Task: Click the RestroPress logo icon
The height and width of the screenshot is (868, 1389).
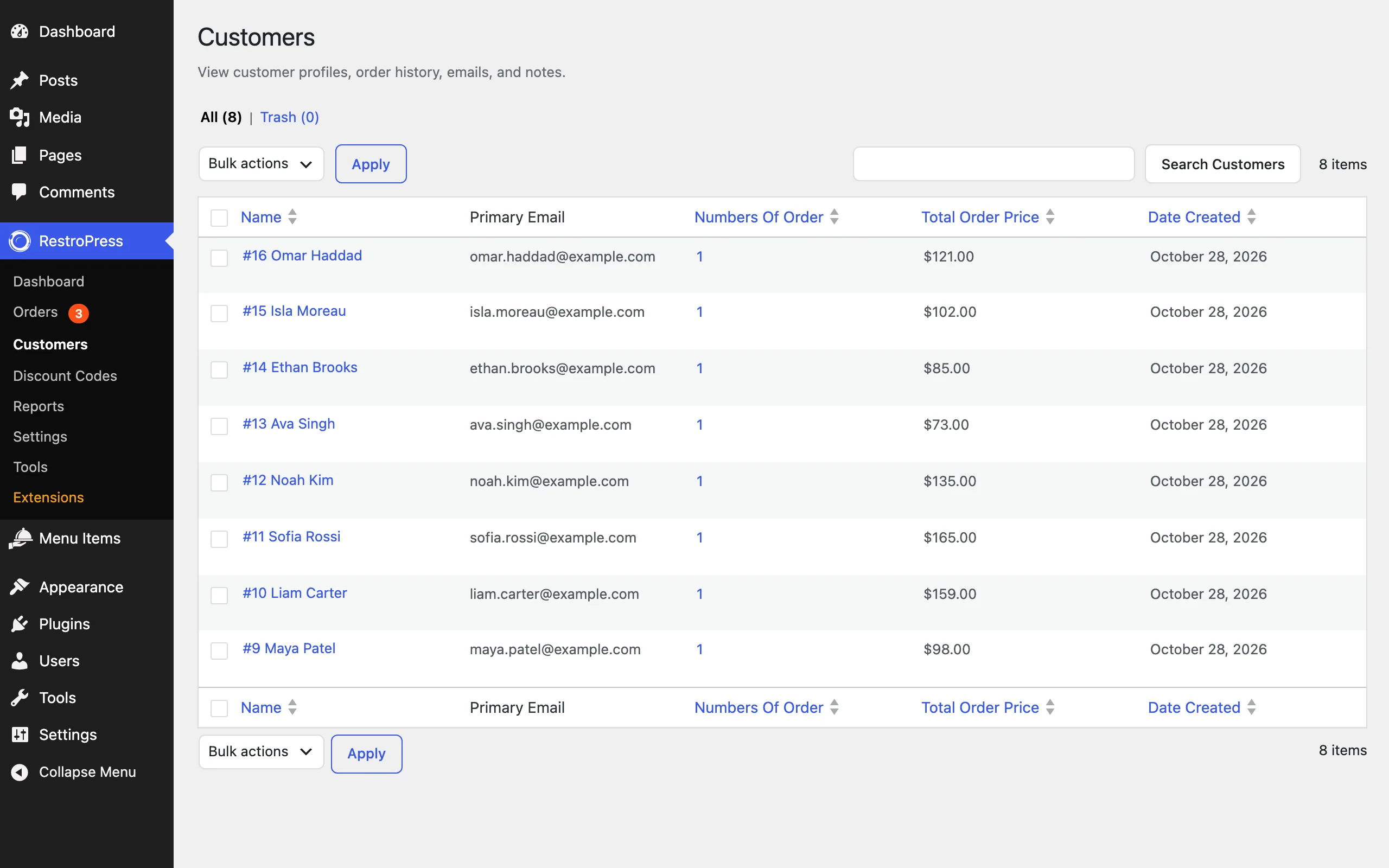Action: coord(20,241)
